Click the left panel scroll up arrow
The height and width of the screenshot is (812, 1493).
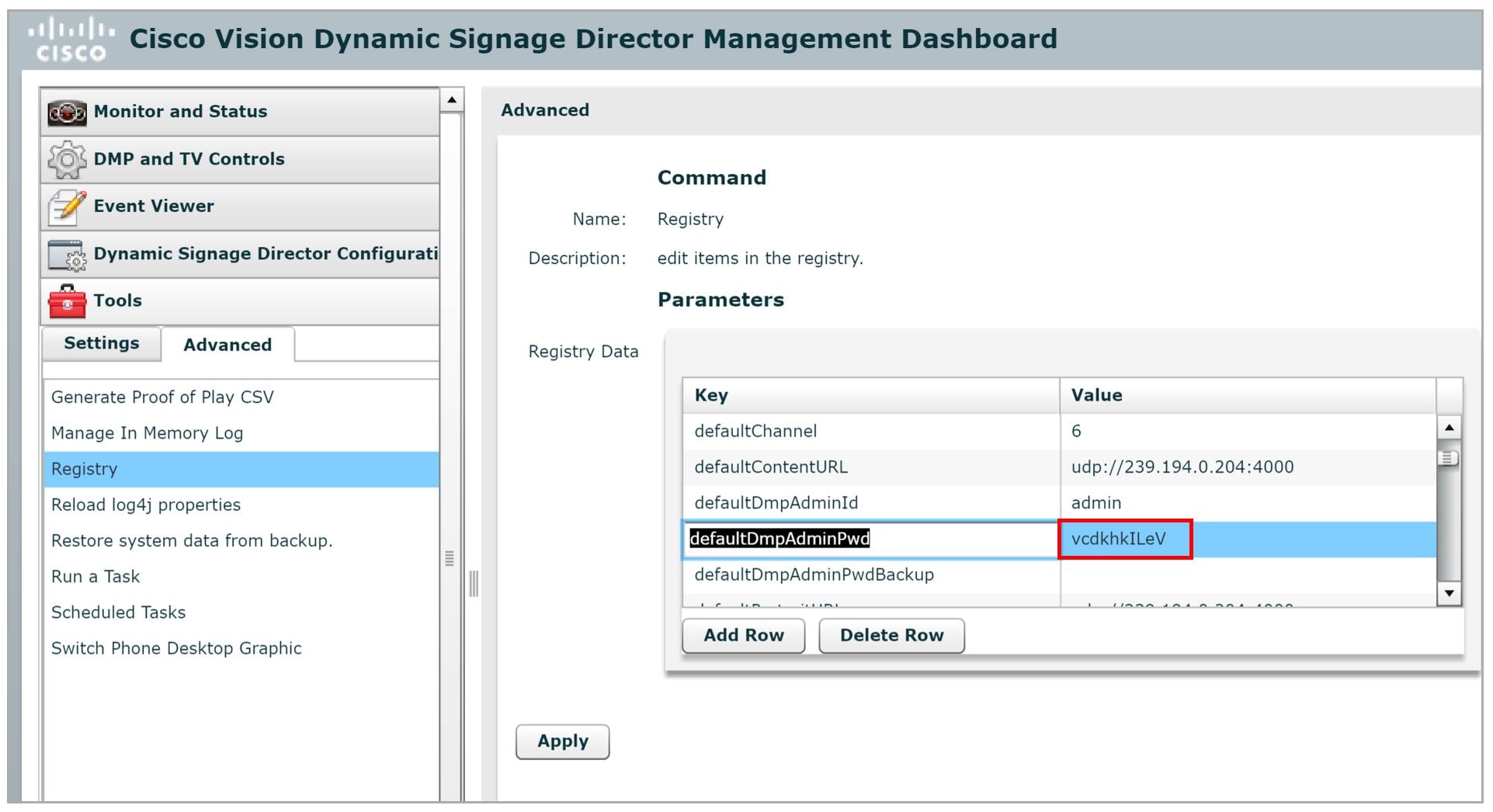tap(452, 100)
